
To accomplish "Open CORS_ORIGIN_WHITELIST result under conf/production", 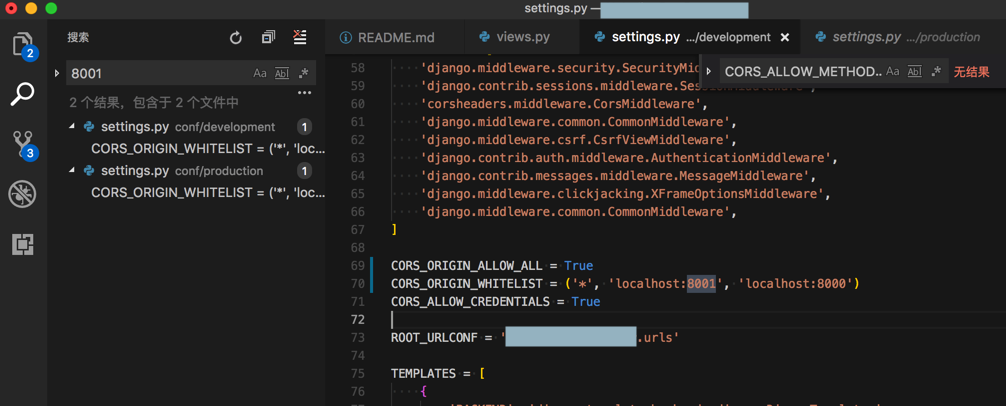I will click(208, 192).
